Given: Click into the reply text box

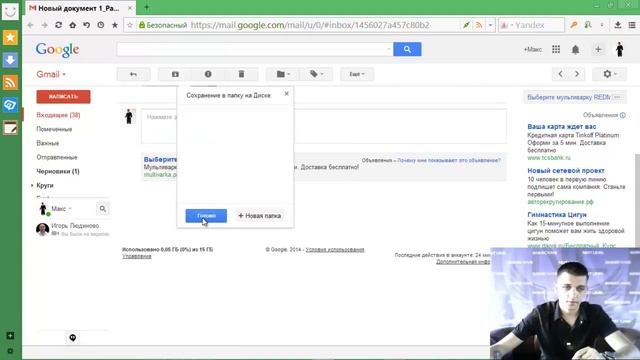Looking at the screenshot, I should (x=324, y=126).
